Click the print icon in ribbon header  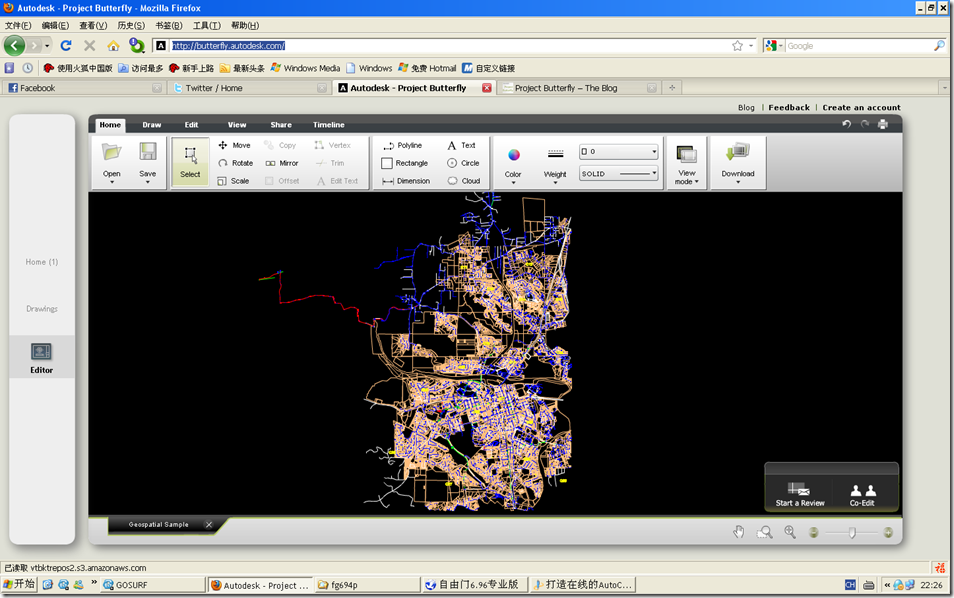[x=883, y=124]
